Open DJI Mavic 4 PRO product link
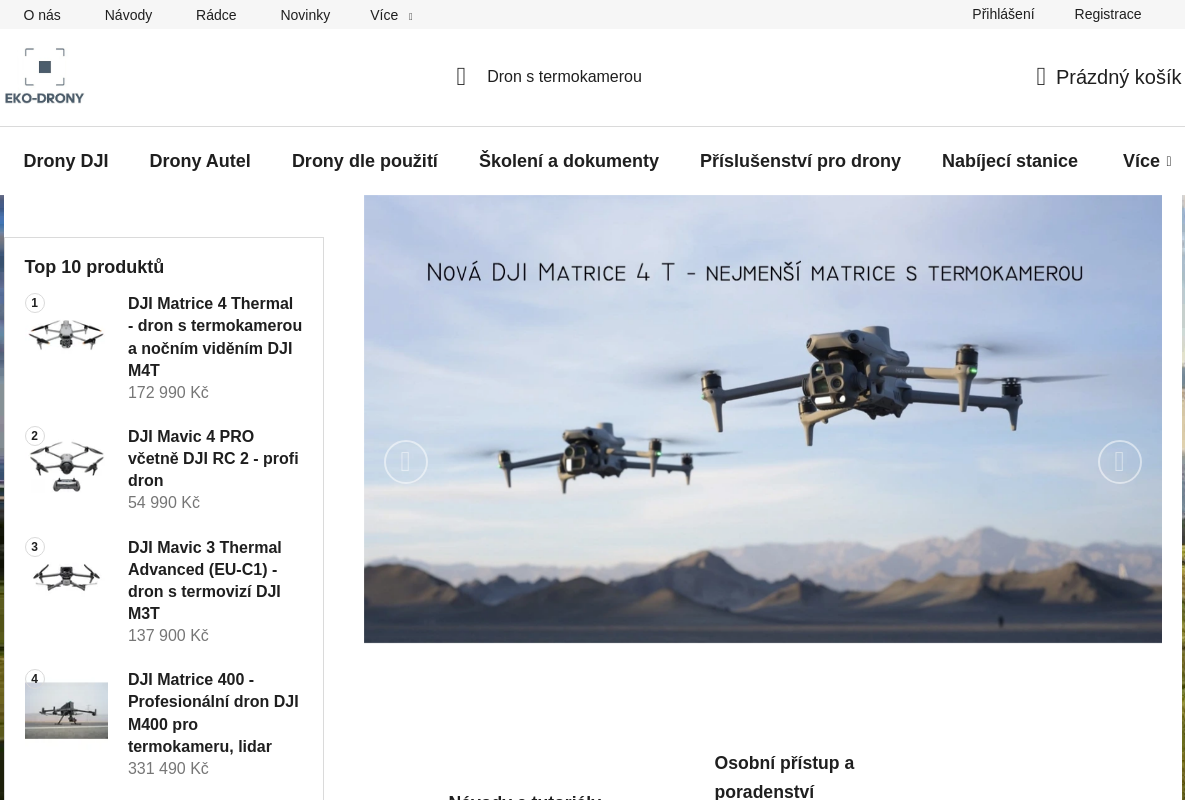The width and height of the screenshot is (1200, 800). click(x=213, y=458)
